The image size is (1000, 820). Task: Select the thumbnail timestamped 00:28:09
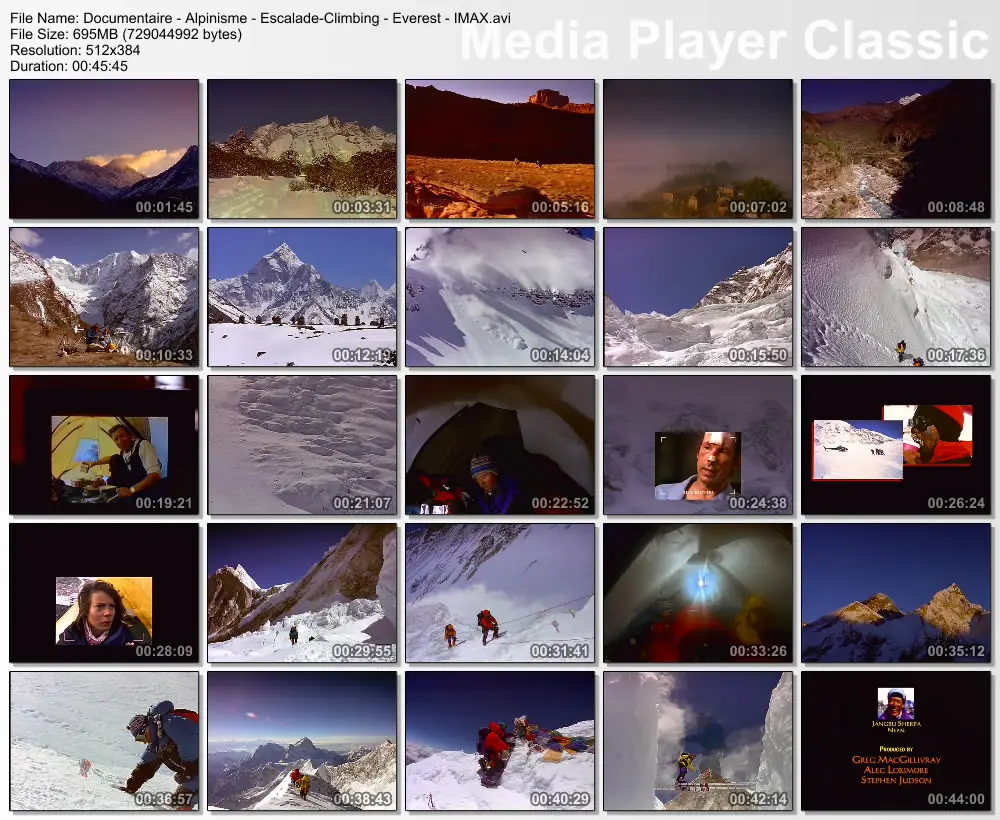click(x=104, y=593)
